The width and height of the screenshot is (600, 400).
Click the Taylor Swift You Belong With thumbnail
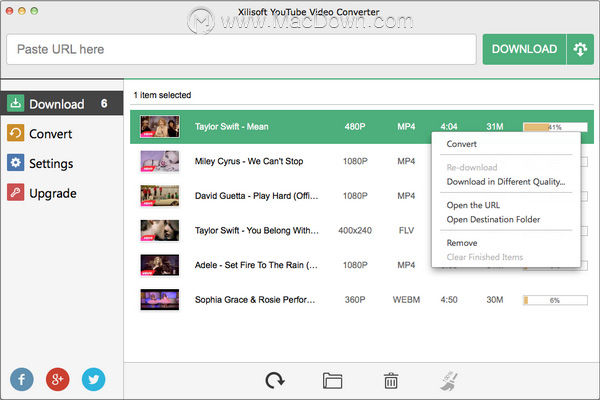tap(160, 230)
